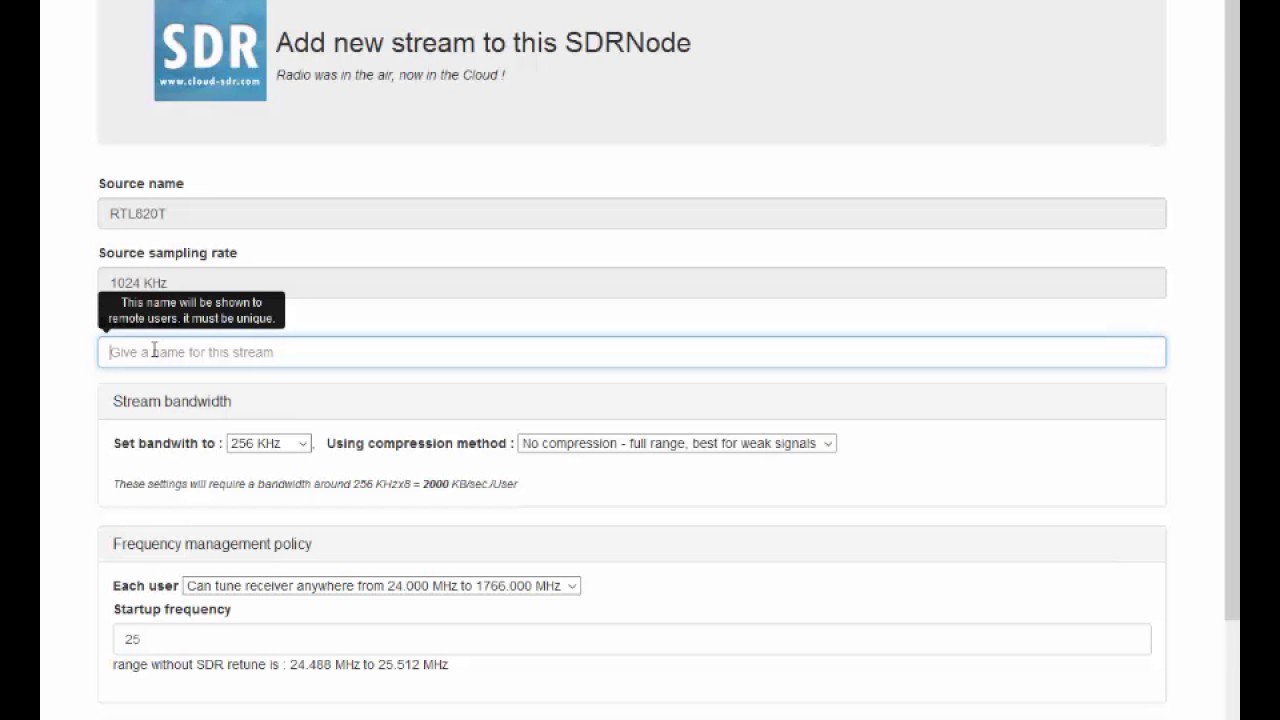Viewport: 1280px width, 720px height.
Task: Click the 'Source name' label
Action: (x=141, y=183)
